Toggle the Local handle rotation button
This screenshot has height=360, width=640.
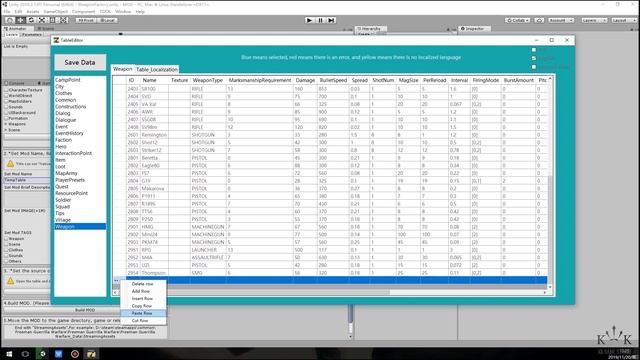pos(107,20)
